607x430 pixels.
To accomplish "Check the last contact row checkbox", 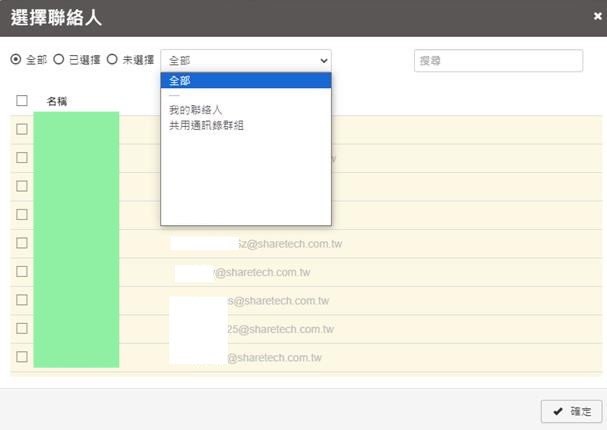I will click(22, 357).
